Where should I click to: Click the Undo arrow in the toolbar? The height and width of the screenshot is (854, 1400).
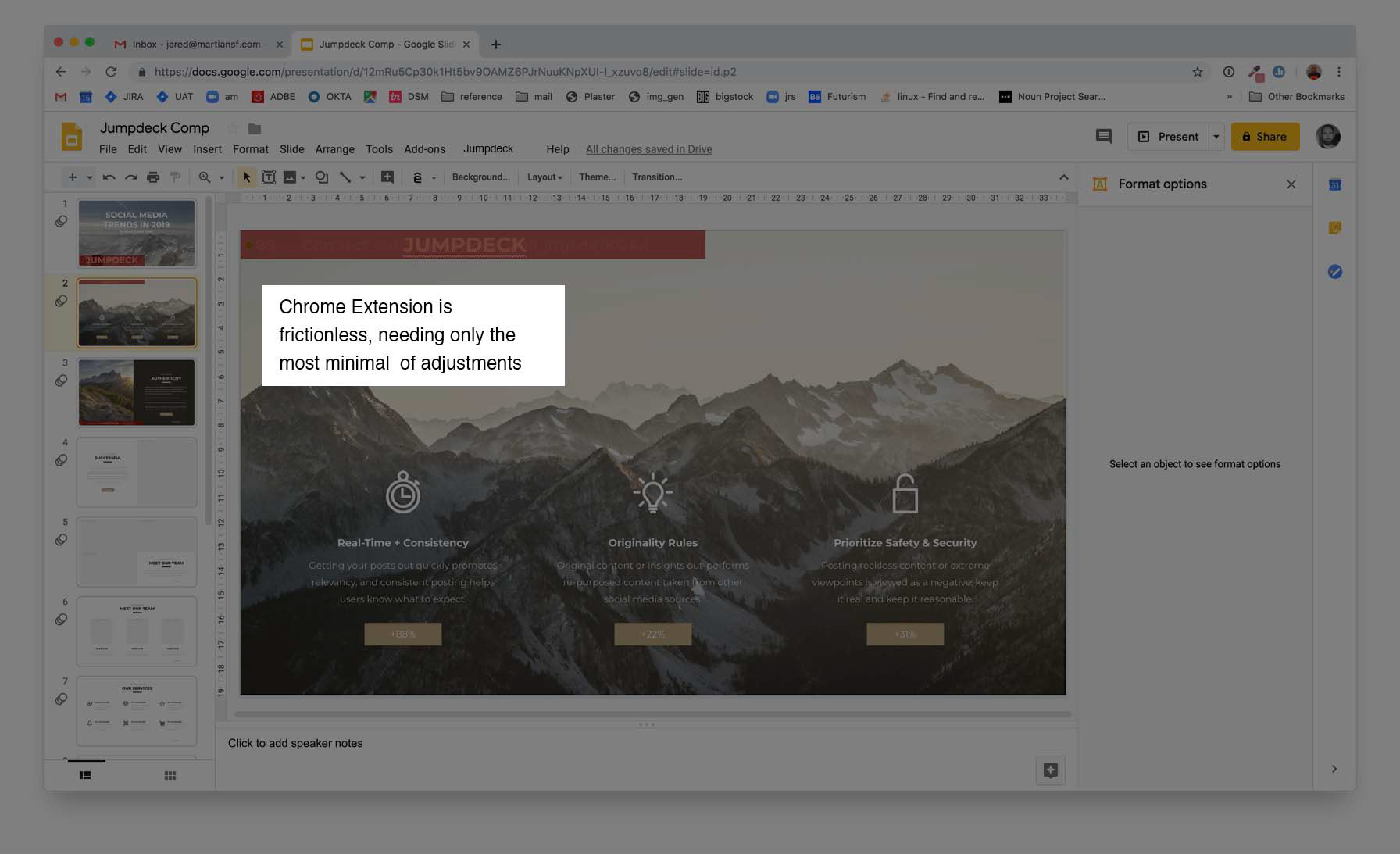109,177
